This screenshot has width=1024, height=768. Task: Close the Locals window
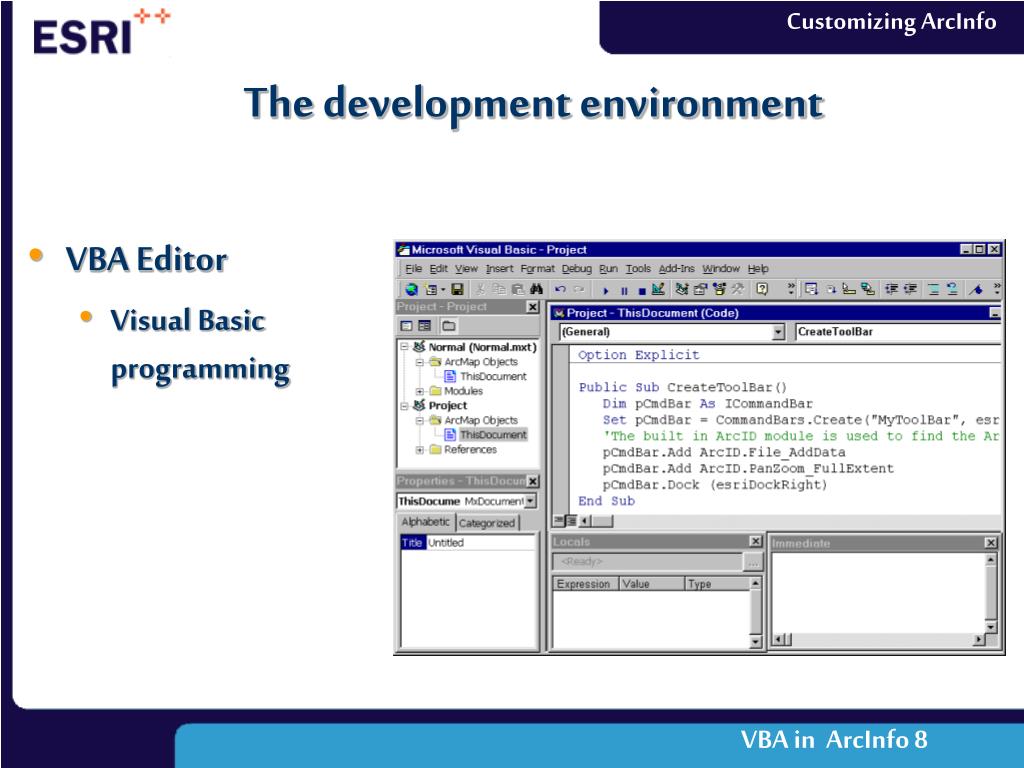point(756,541)
